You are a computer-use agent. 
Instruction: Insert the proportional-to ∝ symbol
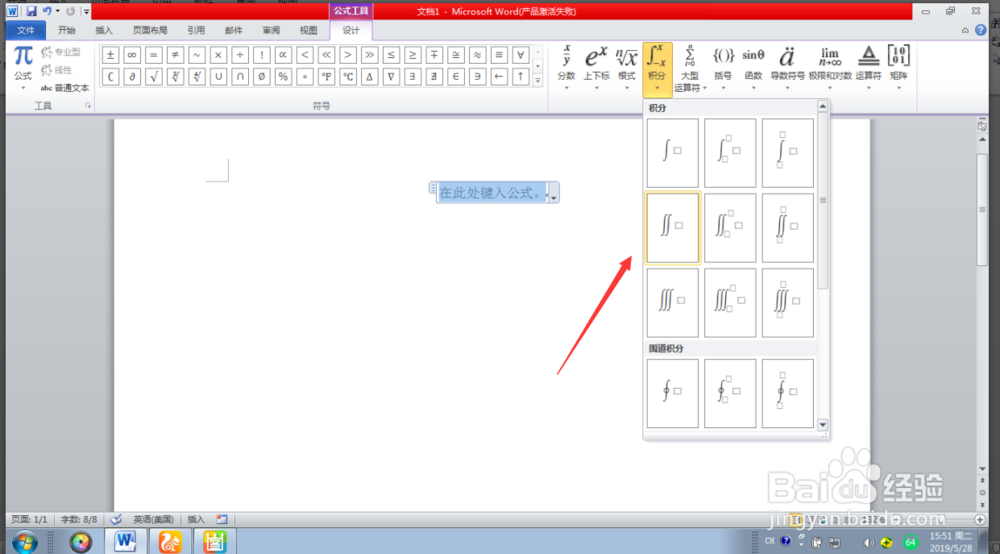tap(283, 55)
